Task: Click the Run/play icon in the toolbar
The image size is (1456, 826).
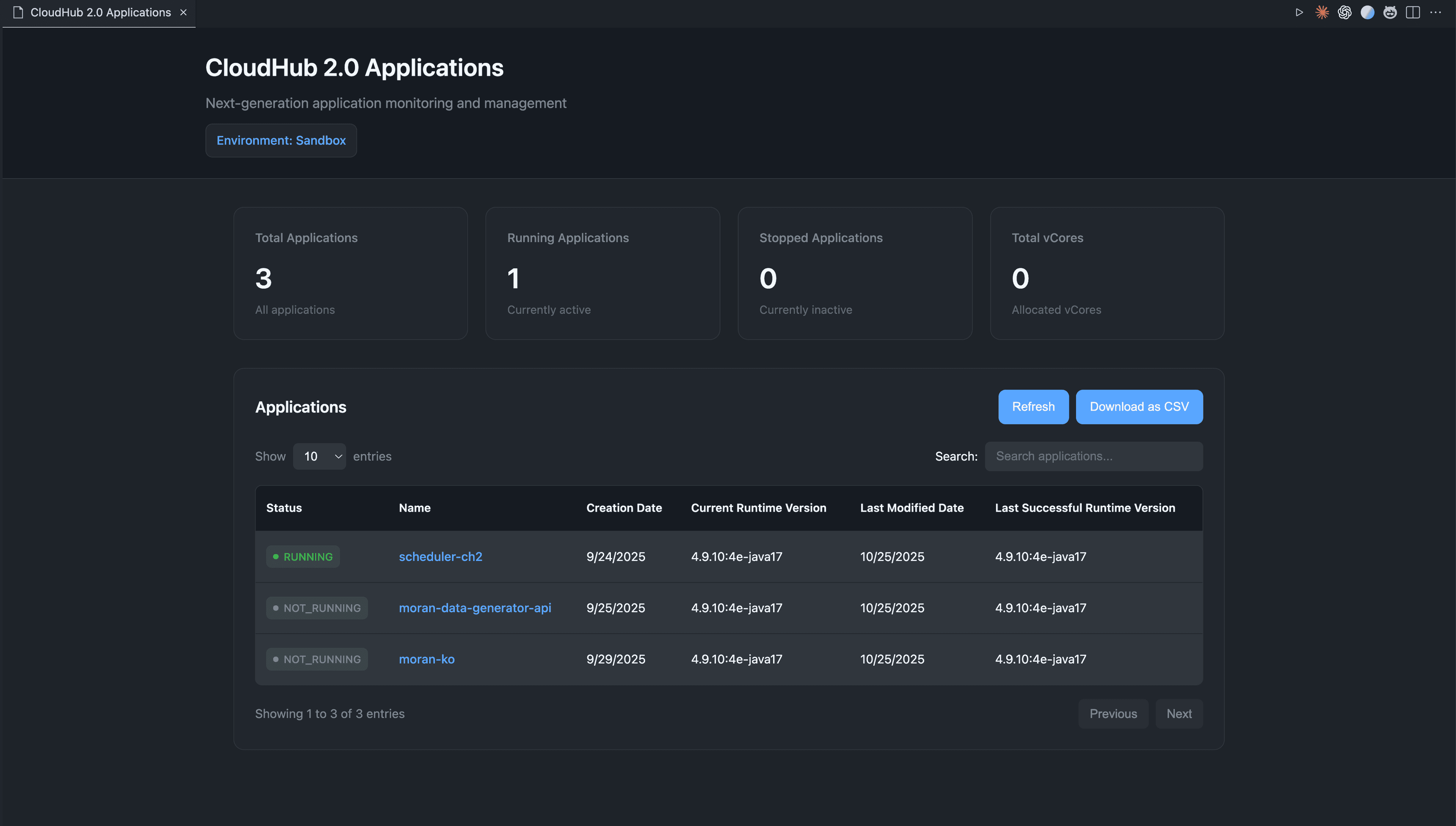Action: 1299,12
